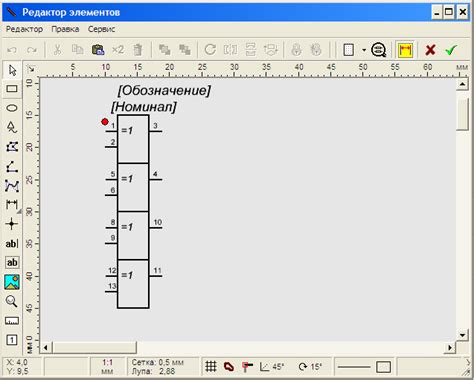Viewport: 474px width, 380px height.
Task: Toggle the yellow dimension highlight button
Action: (405, 50)
